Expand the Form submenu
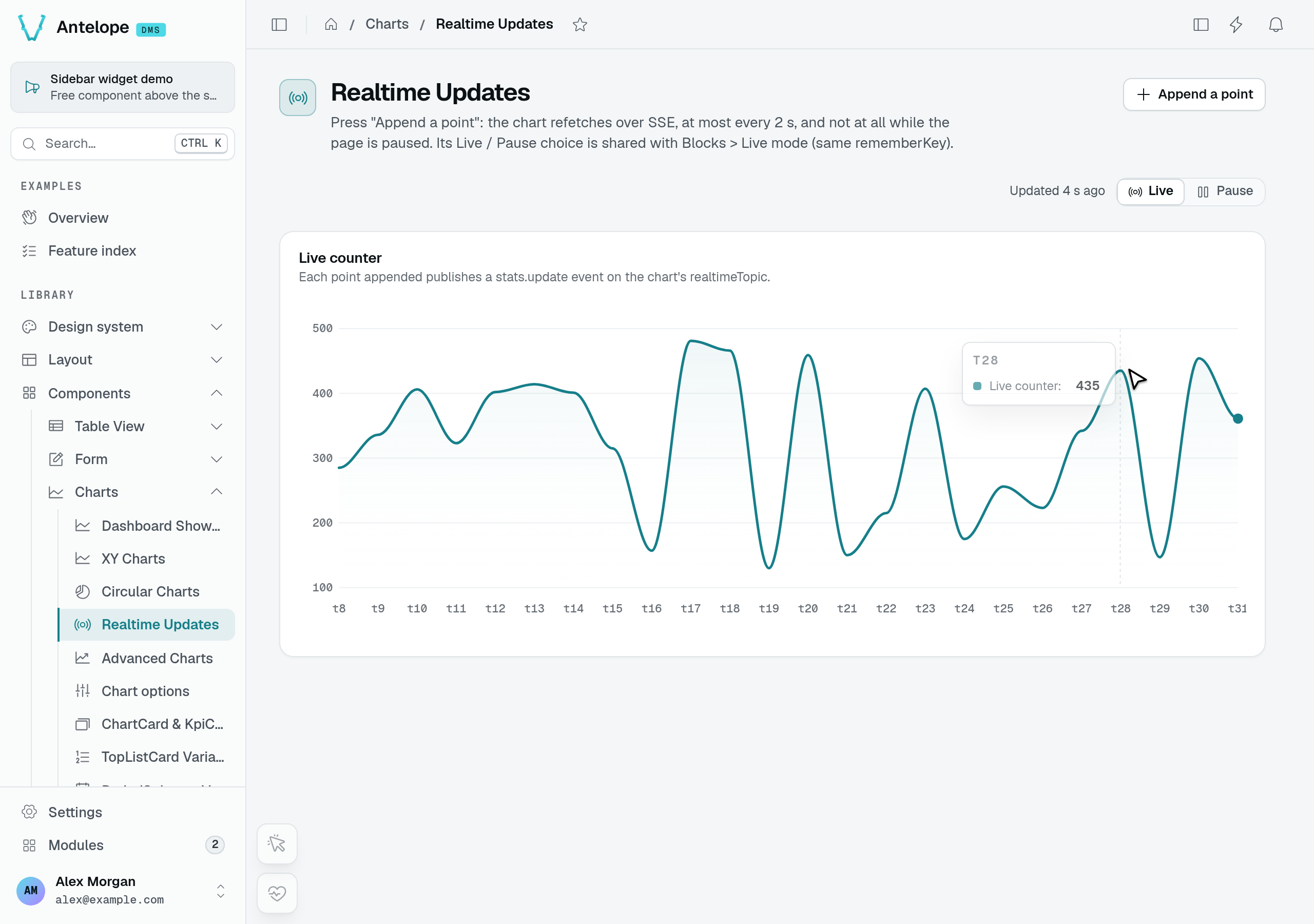This screenshot has width=1314, height=924. tap(136, 459)
